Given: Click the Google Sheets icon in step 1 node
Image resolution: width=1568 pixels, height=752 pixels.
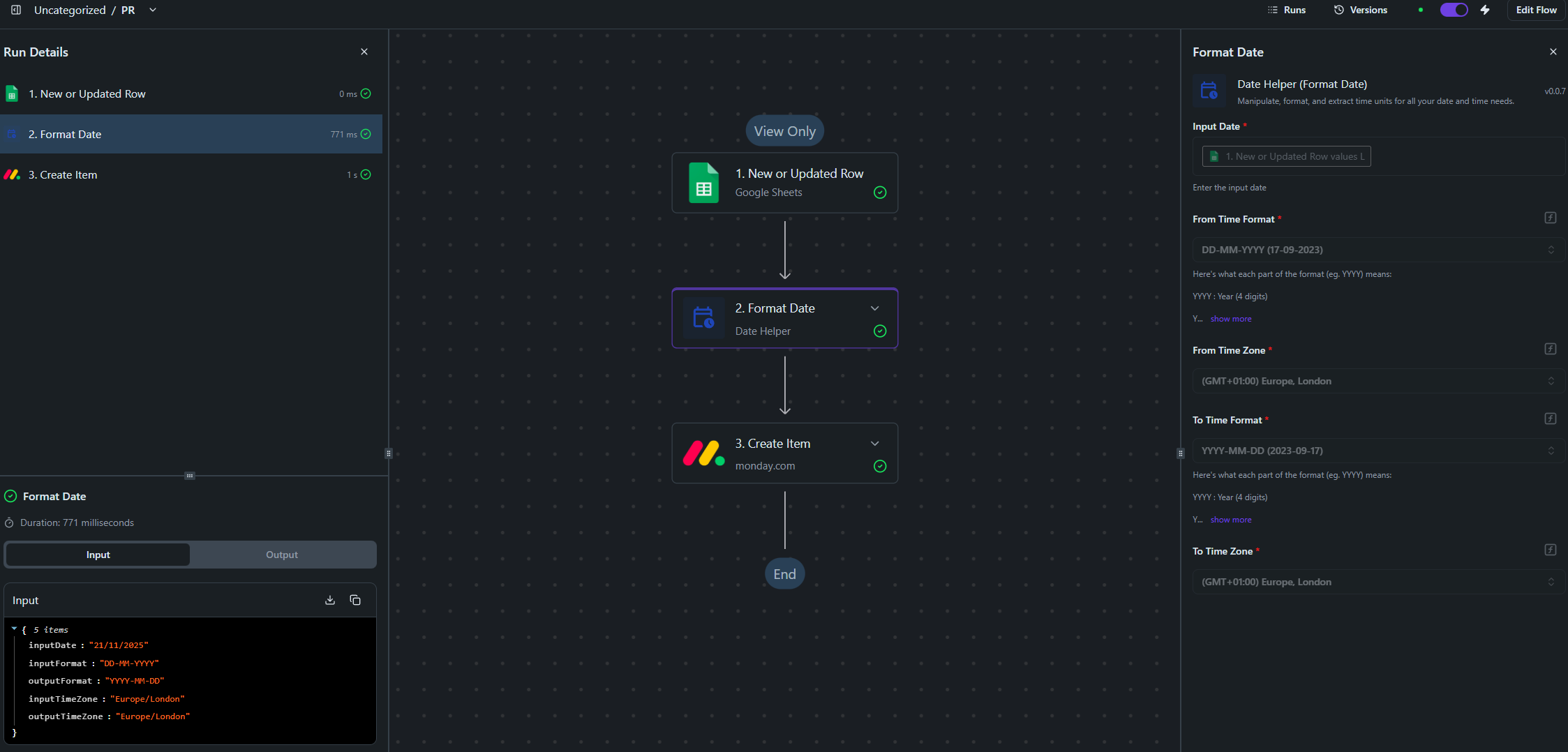Looking at the screenshot, I should (703, 183).
